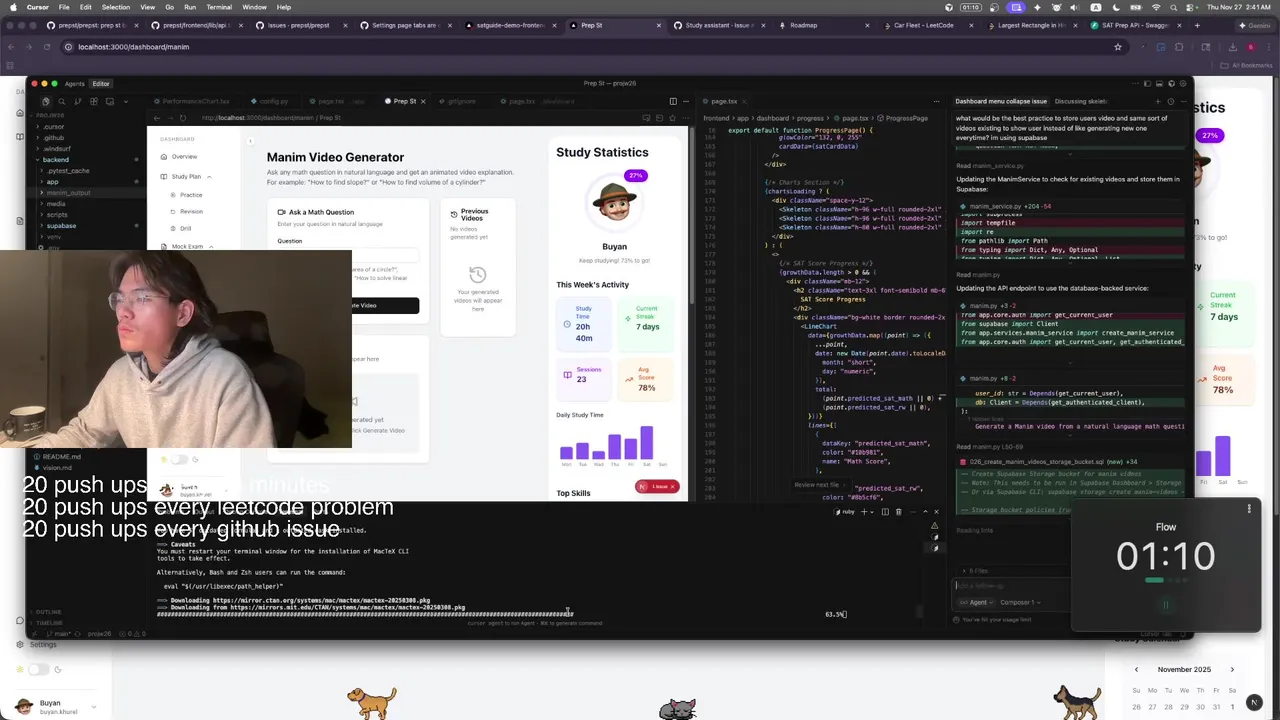Close the terminal panel
Viewport: 1280px width, 720px height.
coord(936,512)
